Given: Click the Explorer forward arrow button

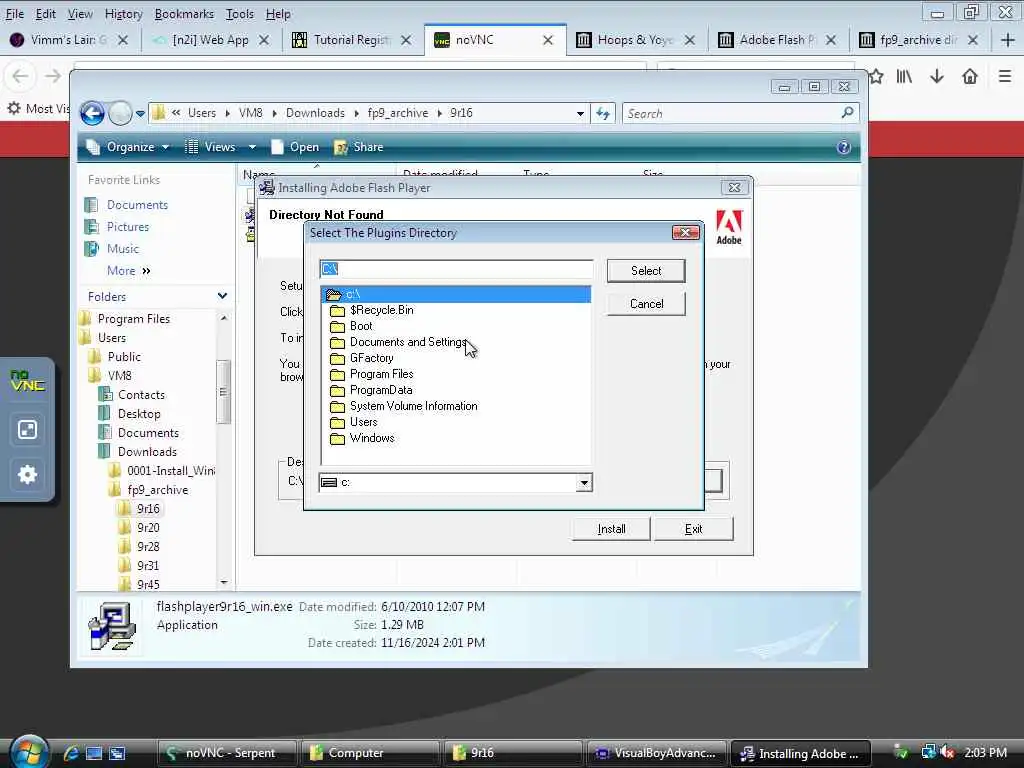Looking at the screenshot, I should (x=120, y=114).
